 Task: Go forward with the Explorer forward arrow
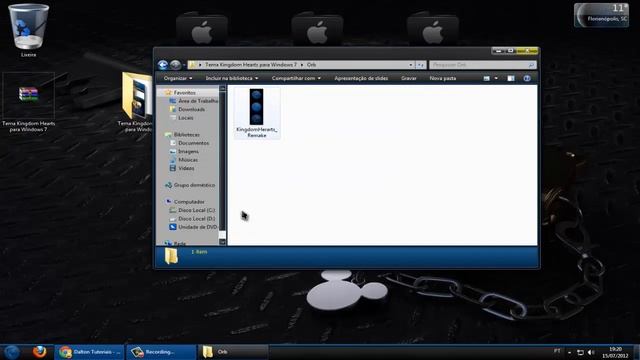click(176, 65)
